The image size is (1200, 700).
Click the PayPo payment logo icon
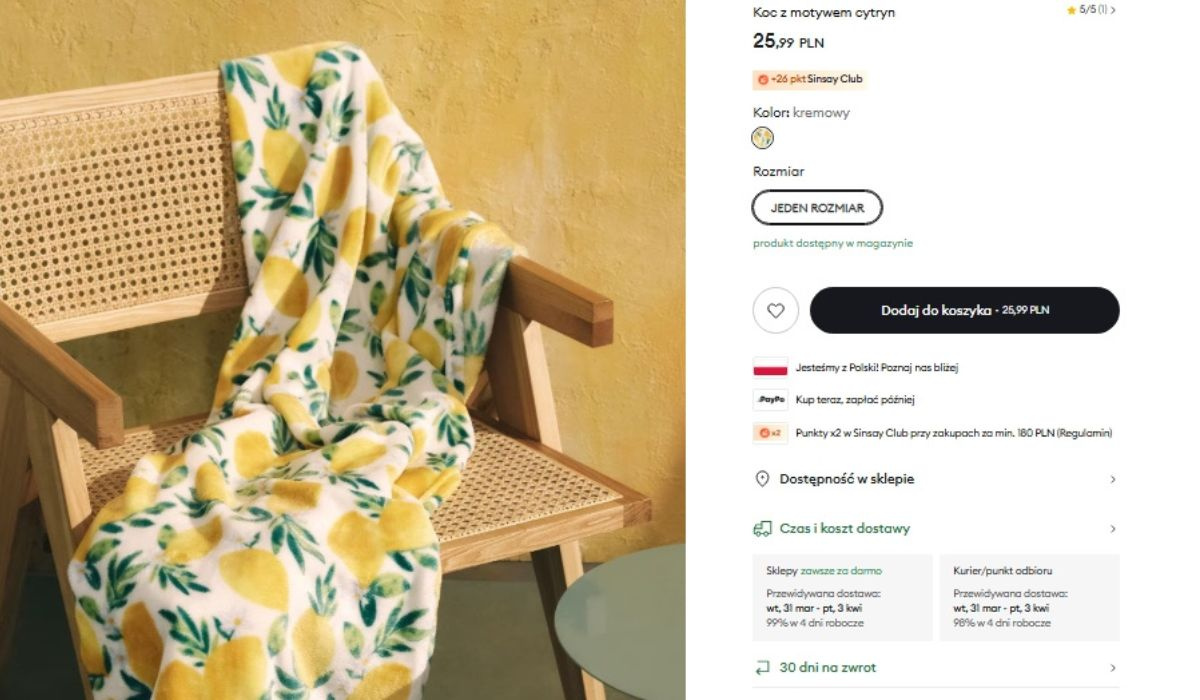pos(770,400)
